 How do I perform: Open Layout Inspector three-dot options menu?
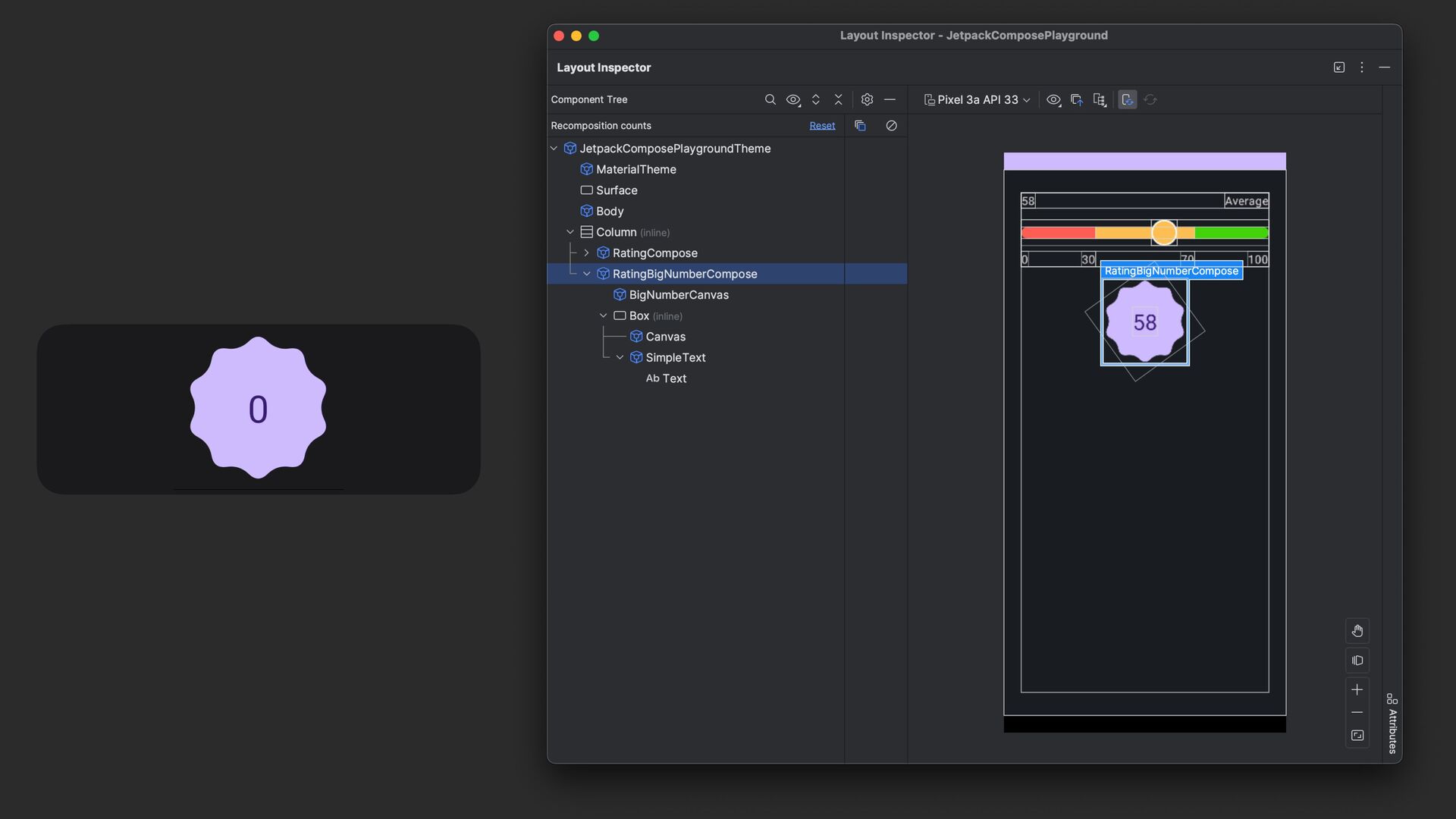click(1361, 67)
